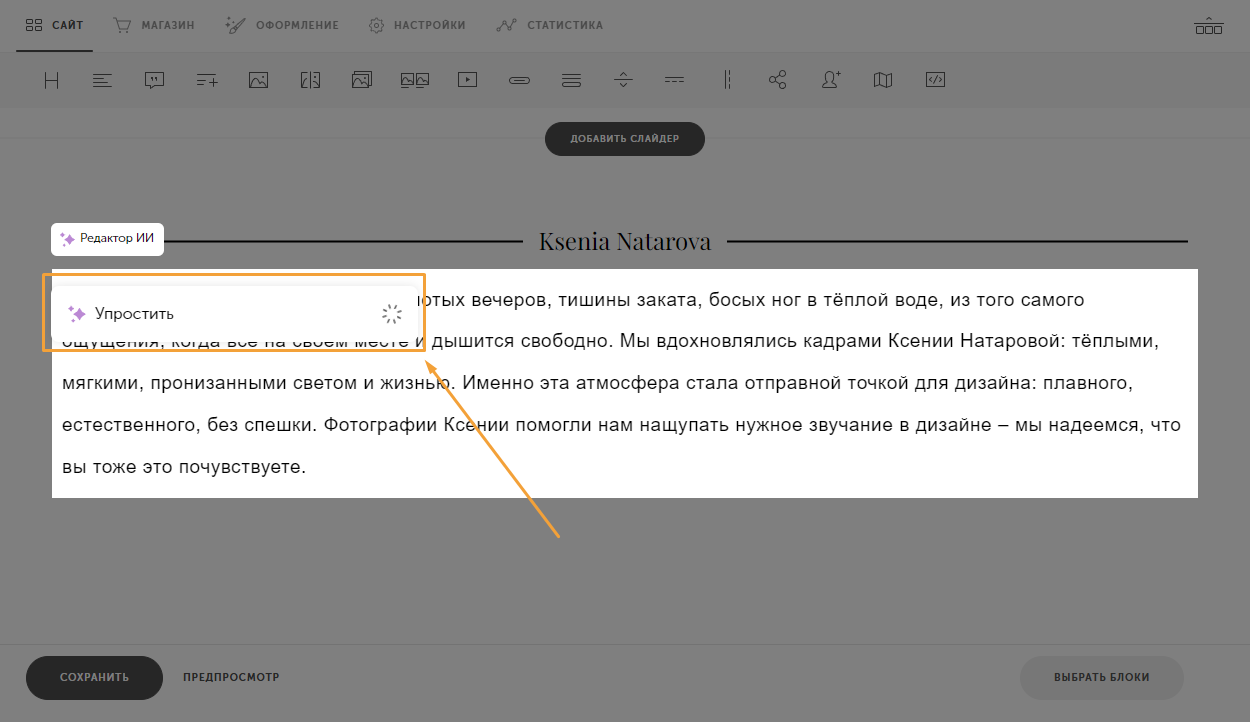This screenshot has width=1250, height=722.
Task: Add a dashed divider line block
Action: pos(675,81)
